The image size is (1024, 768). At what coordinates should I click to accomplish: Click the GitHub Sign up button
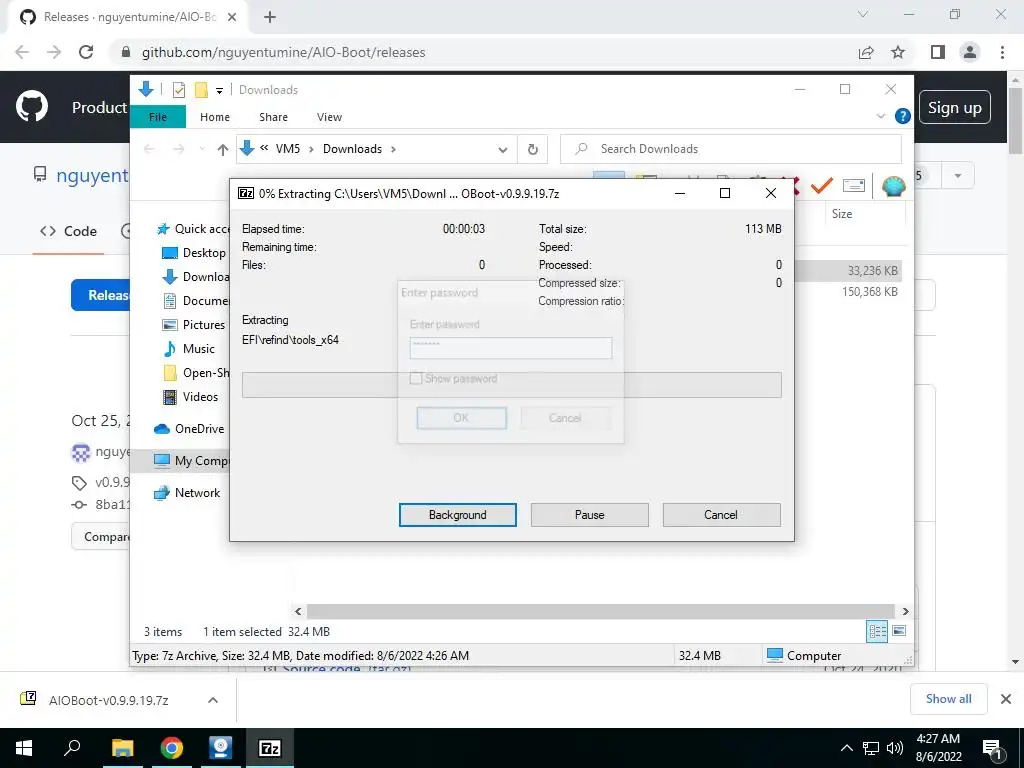coord(955,107)
